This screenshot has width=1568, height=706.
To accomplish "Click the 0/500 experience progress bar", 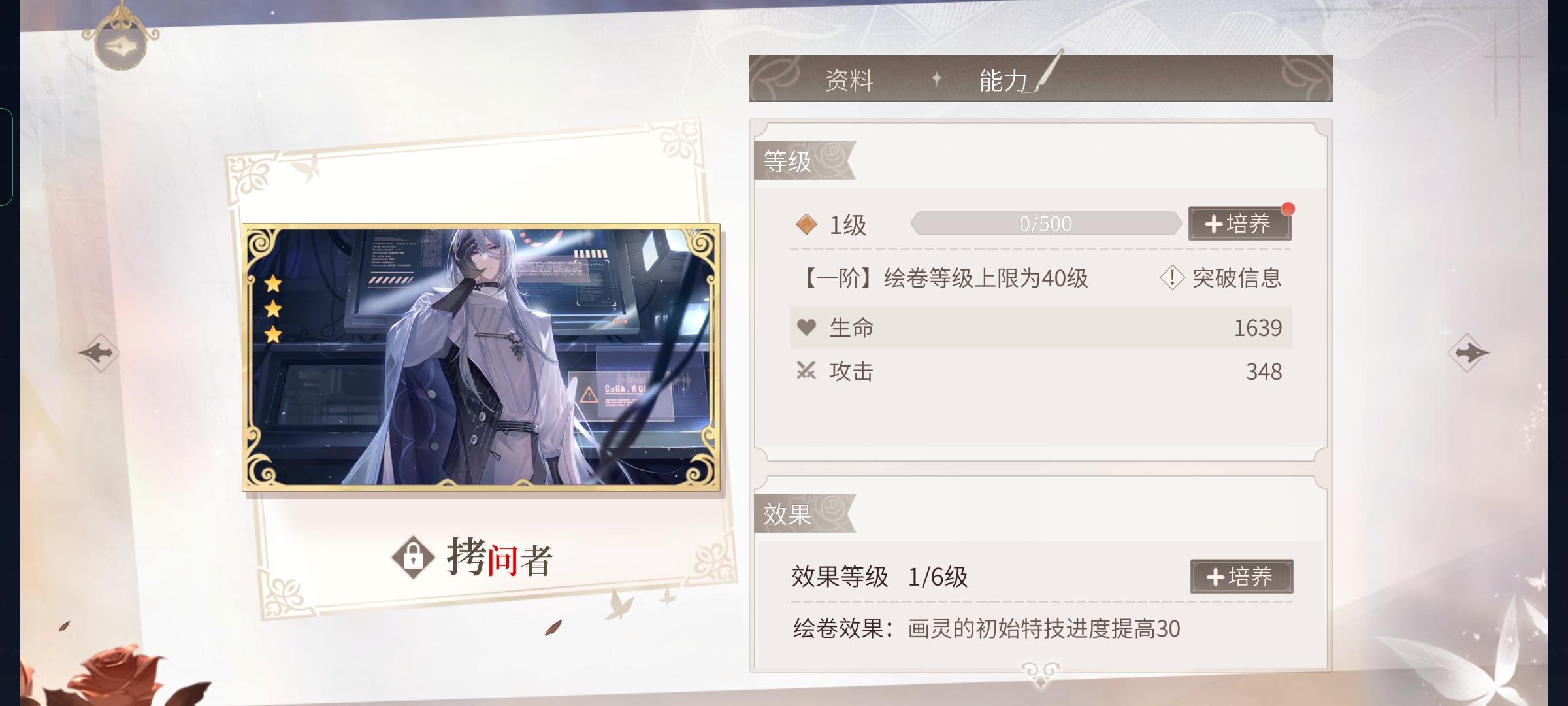I will (1046, 224).
